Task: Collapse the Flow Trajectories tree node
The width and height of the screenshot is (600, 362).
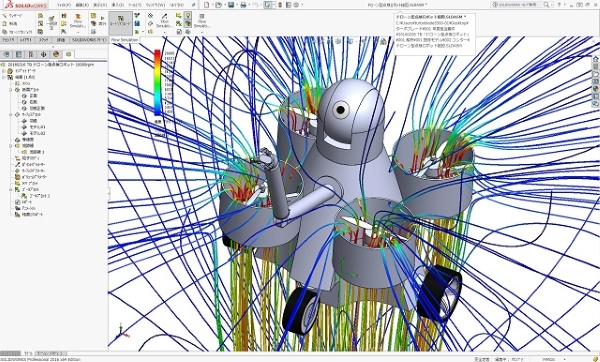Action: pos(11,146)
